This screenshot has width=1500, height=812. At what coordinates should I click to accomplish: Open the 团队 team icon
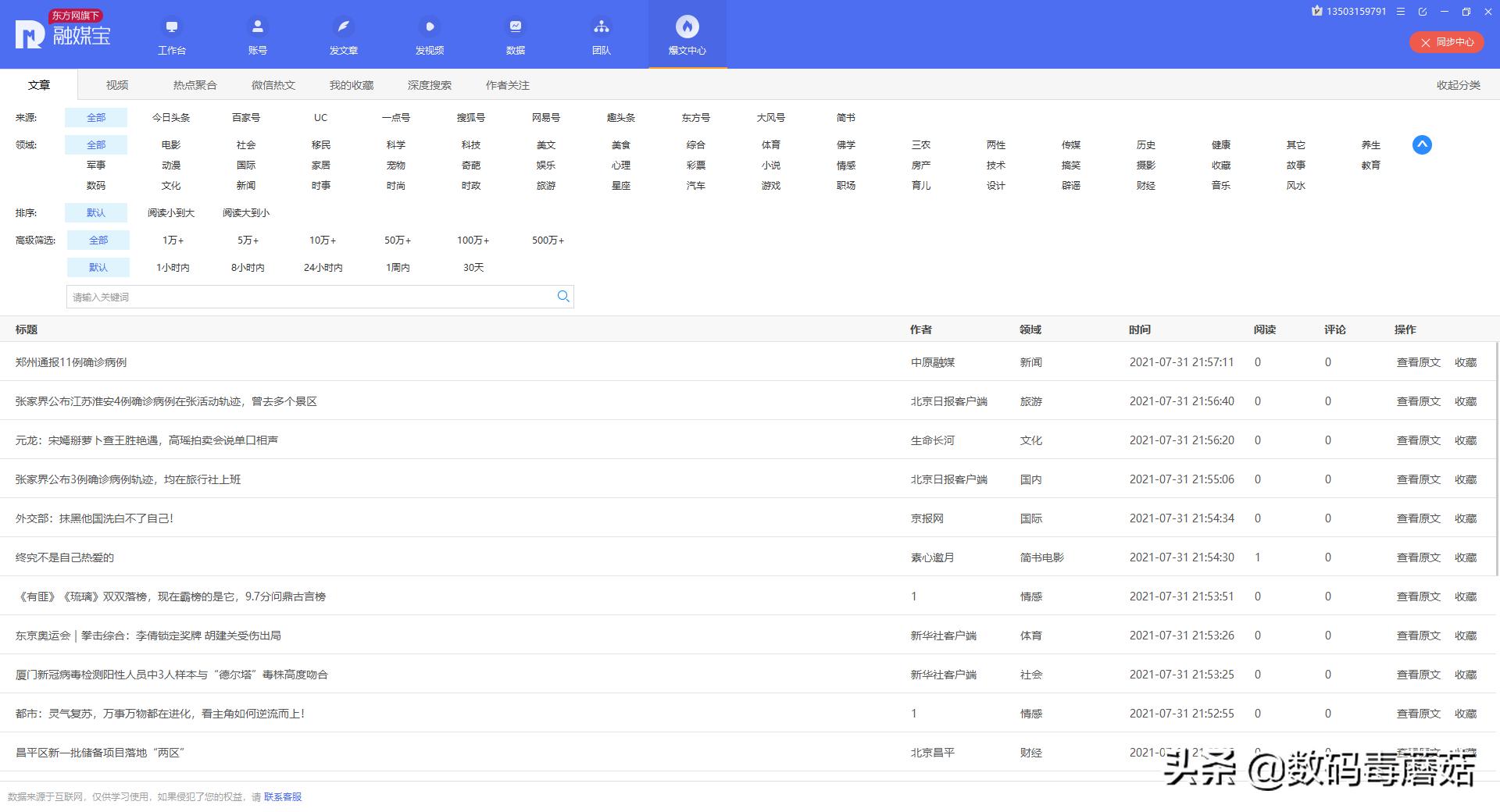point(601,27)
